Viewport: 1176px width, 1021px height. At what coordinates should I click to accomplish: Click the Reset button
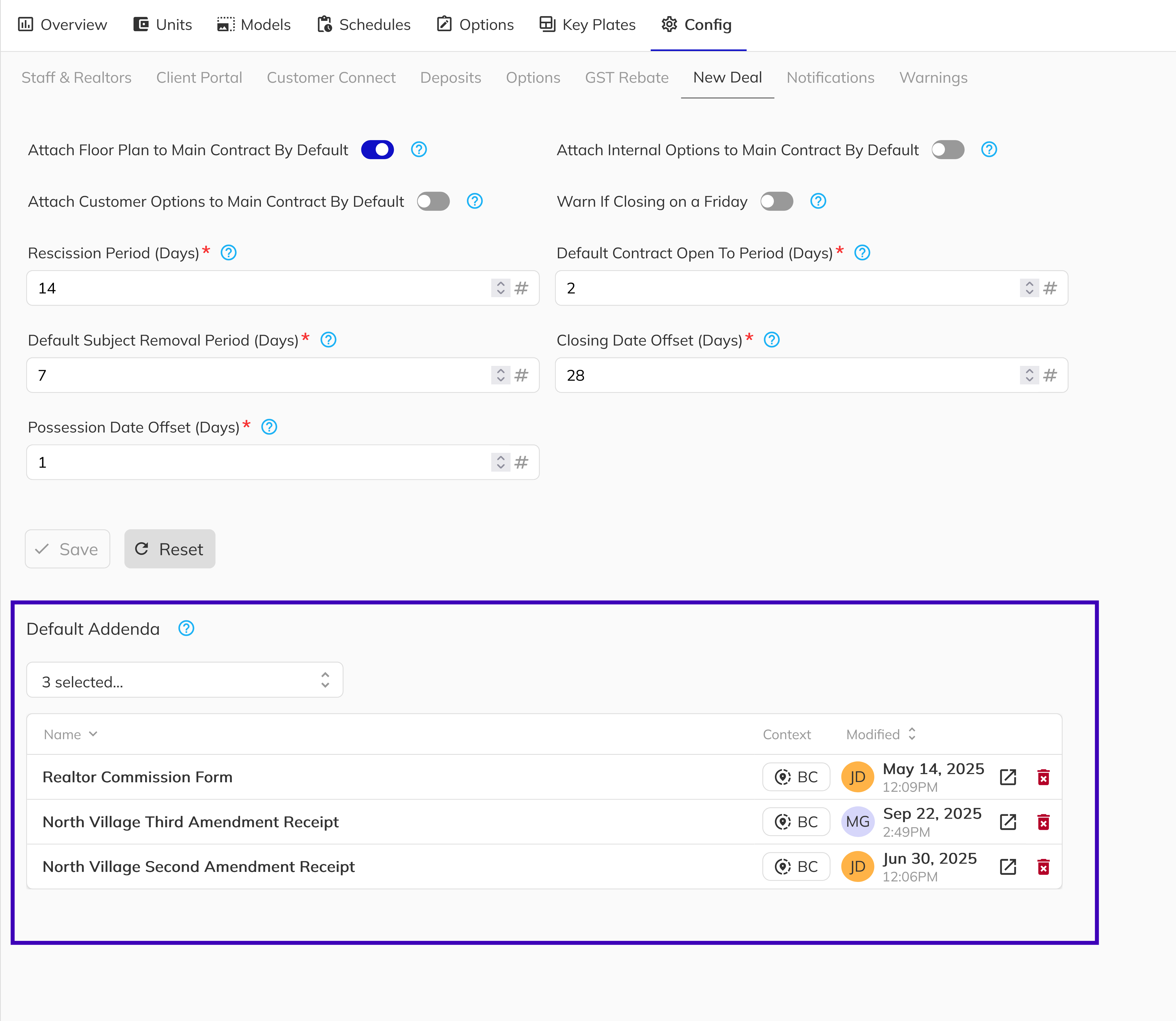coord(170,549)
